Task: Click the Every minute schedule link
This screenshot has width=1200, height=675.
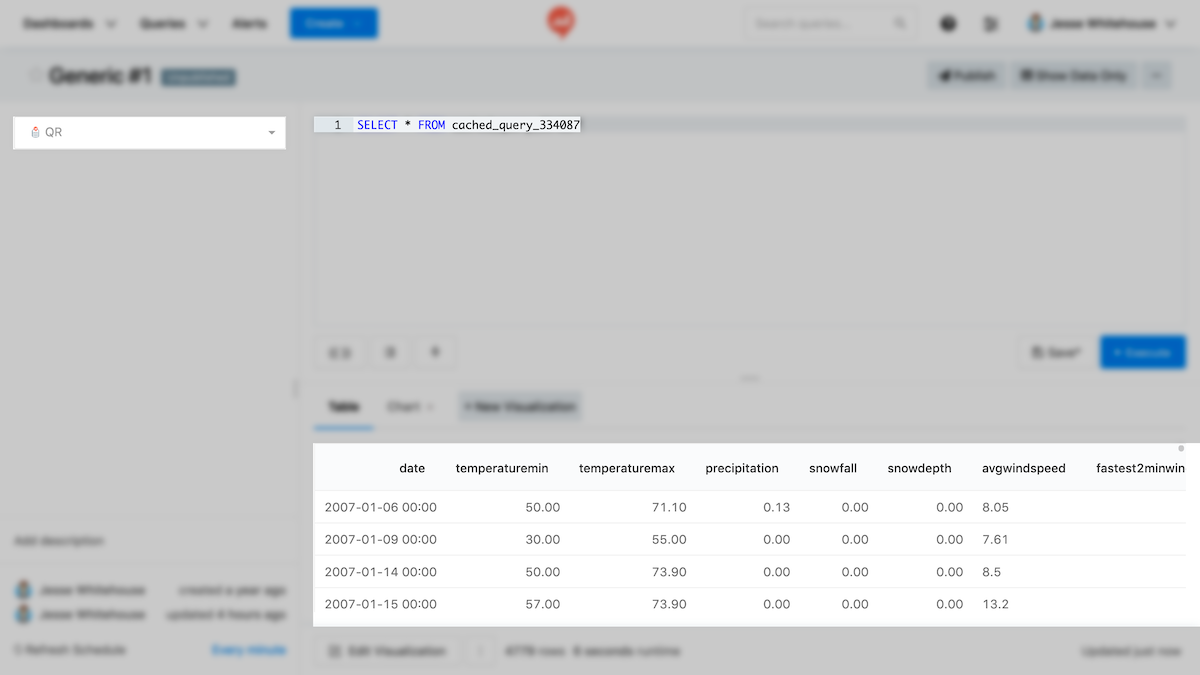Action: pyautogui.click(x=248, y=649)
